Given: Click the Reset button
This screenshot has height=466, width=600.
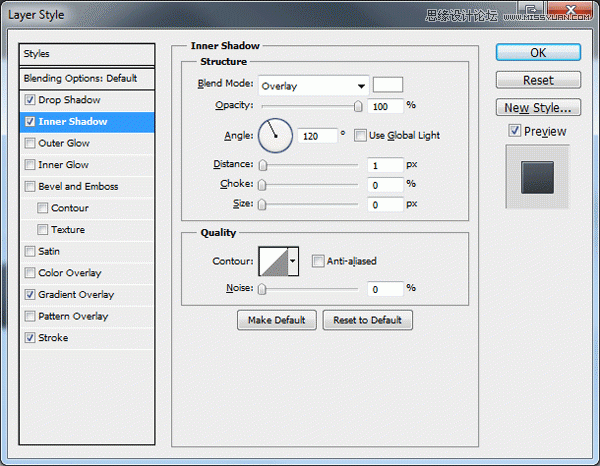Looking at the screenshot, I should coord(538,80).
